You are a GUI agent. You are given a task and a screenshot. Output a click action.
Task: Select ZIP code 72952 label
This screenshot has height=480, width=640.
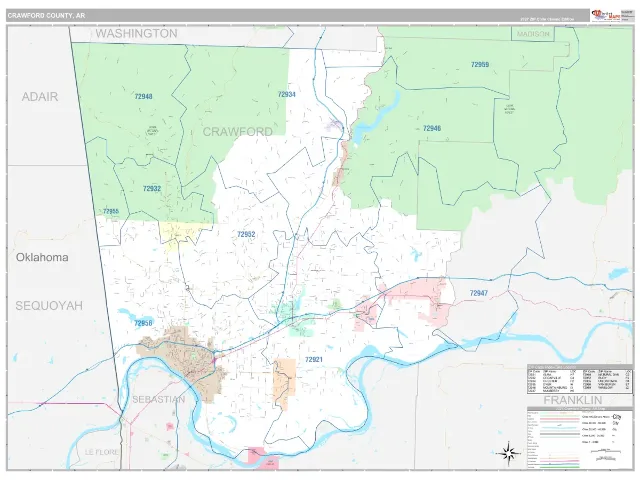[x=246, y=234]
